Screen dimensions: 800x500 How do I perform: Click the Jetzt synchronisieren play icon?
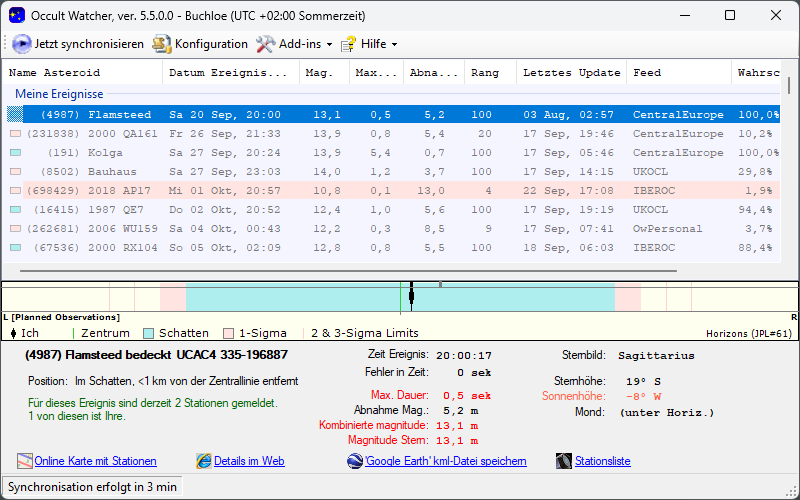pos(21,44)
